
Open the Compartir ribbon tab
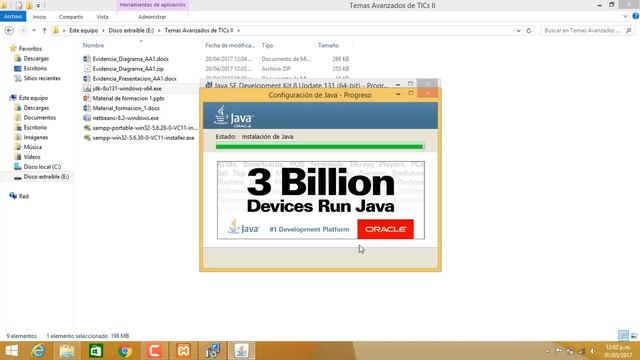[x=71, y=17]
